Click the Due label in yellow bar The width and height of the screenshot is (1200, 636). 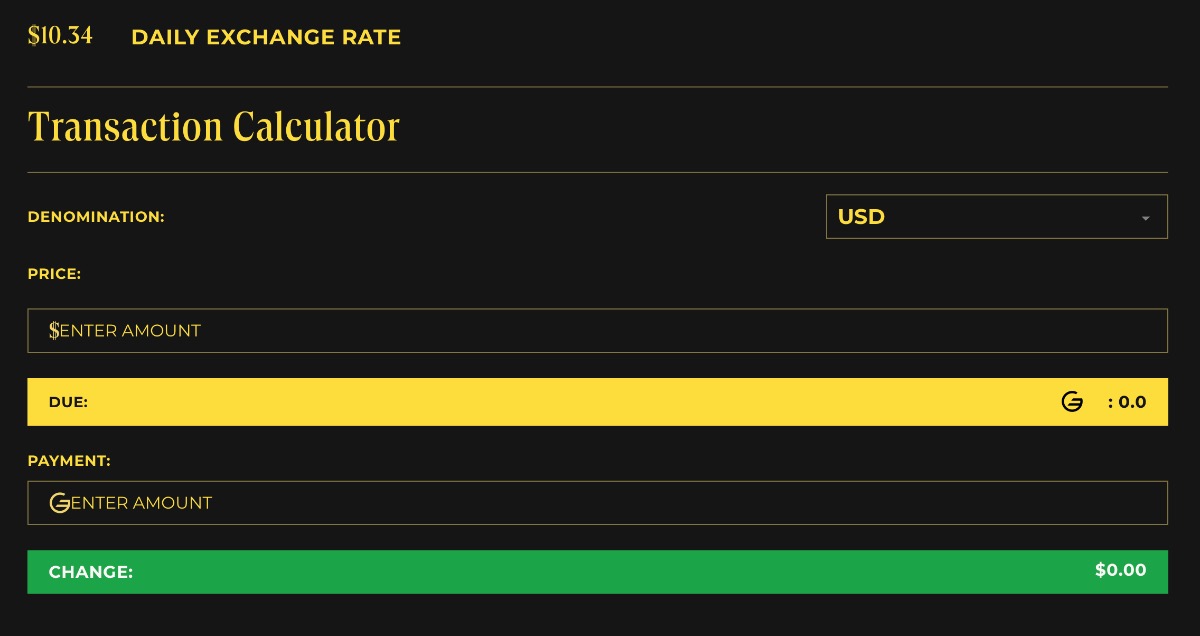click(68, 403)
